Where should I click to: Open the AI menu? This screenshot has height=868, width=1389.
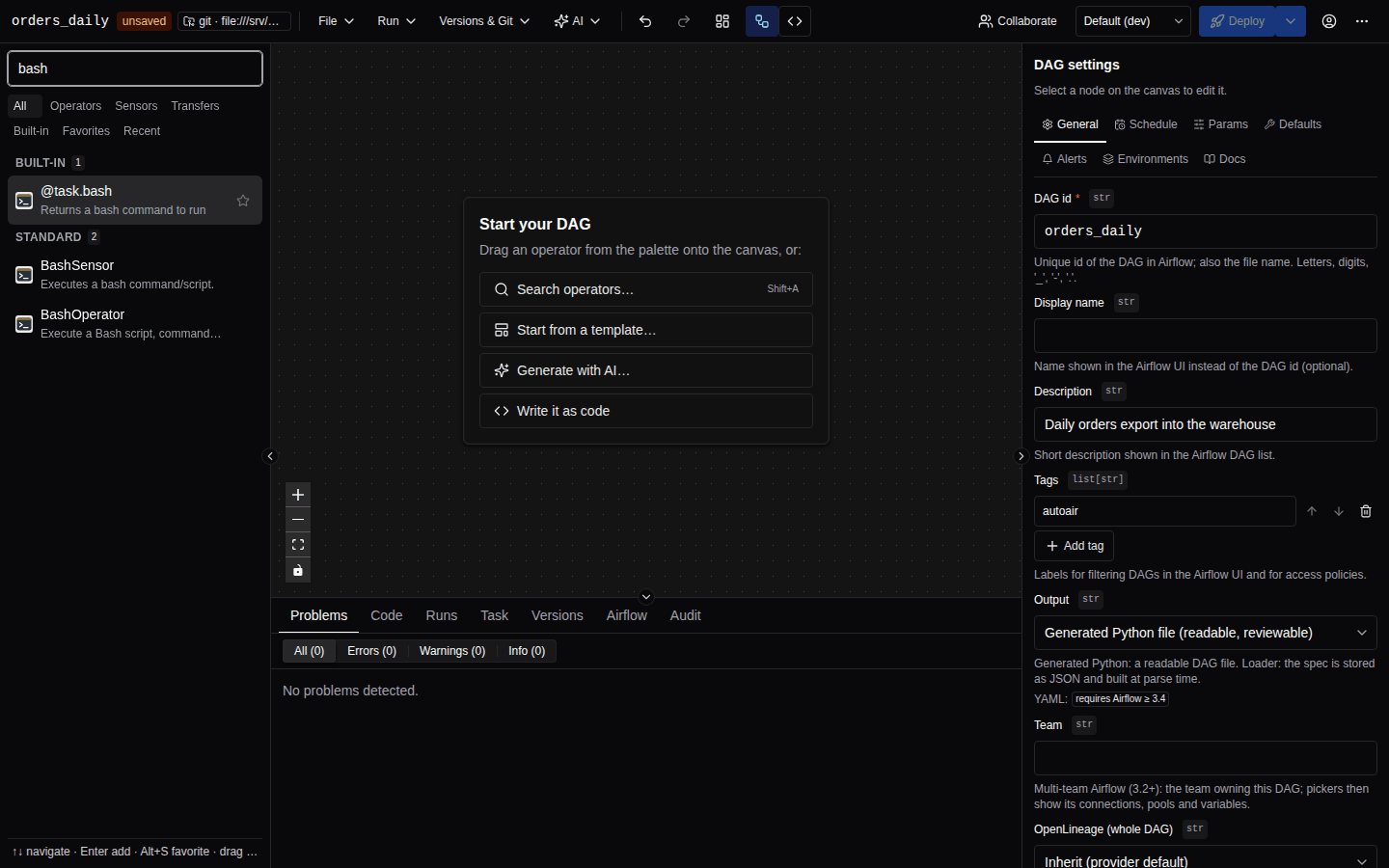click(577, 21)
